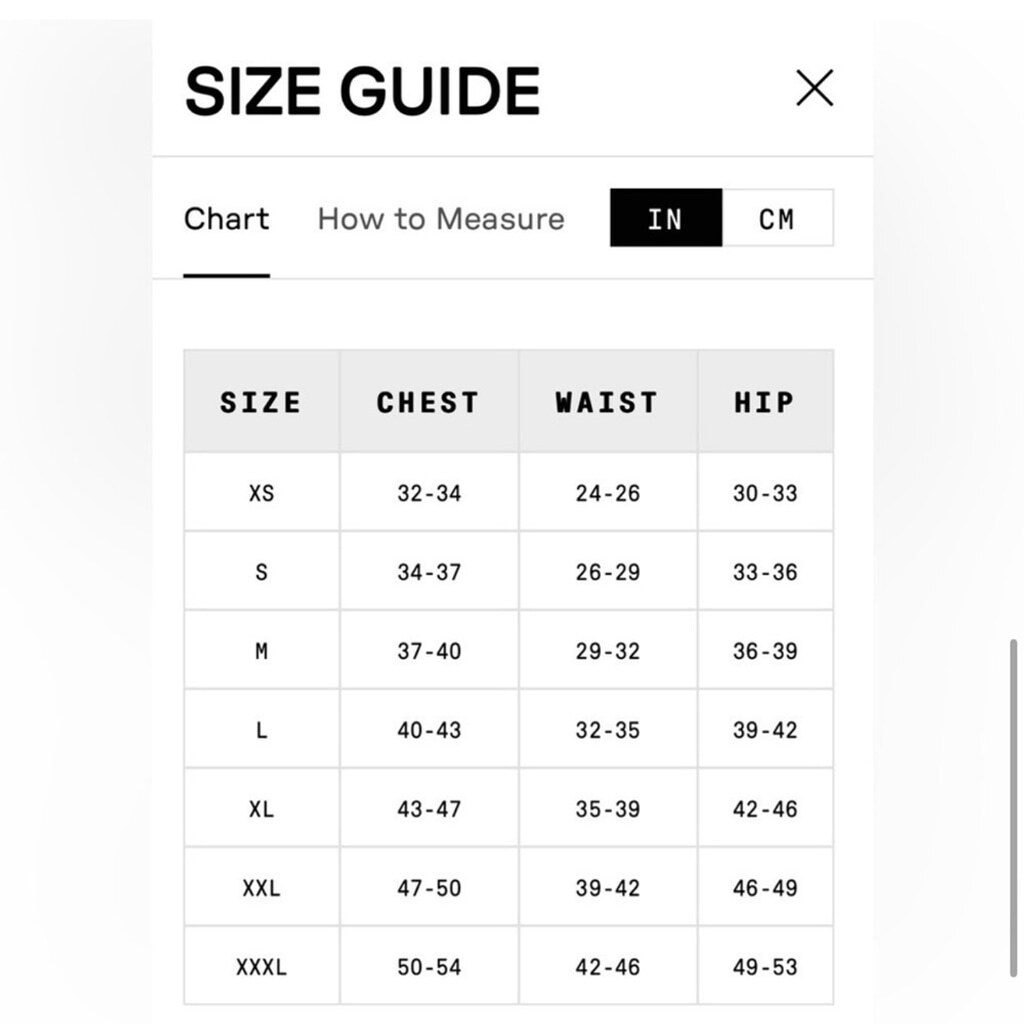Click the SIZE GUIDE heading

pyautogui.click(x=362, y=91)
